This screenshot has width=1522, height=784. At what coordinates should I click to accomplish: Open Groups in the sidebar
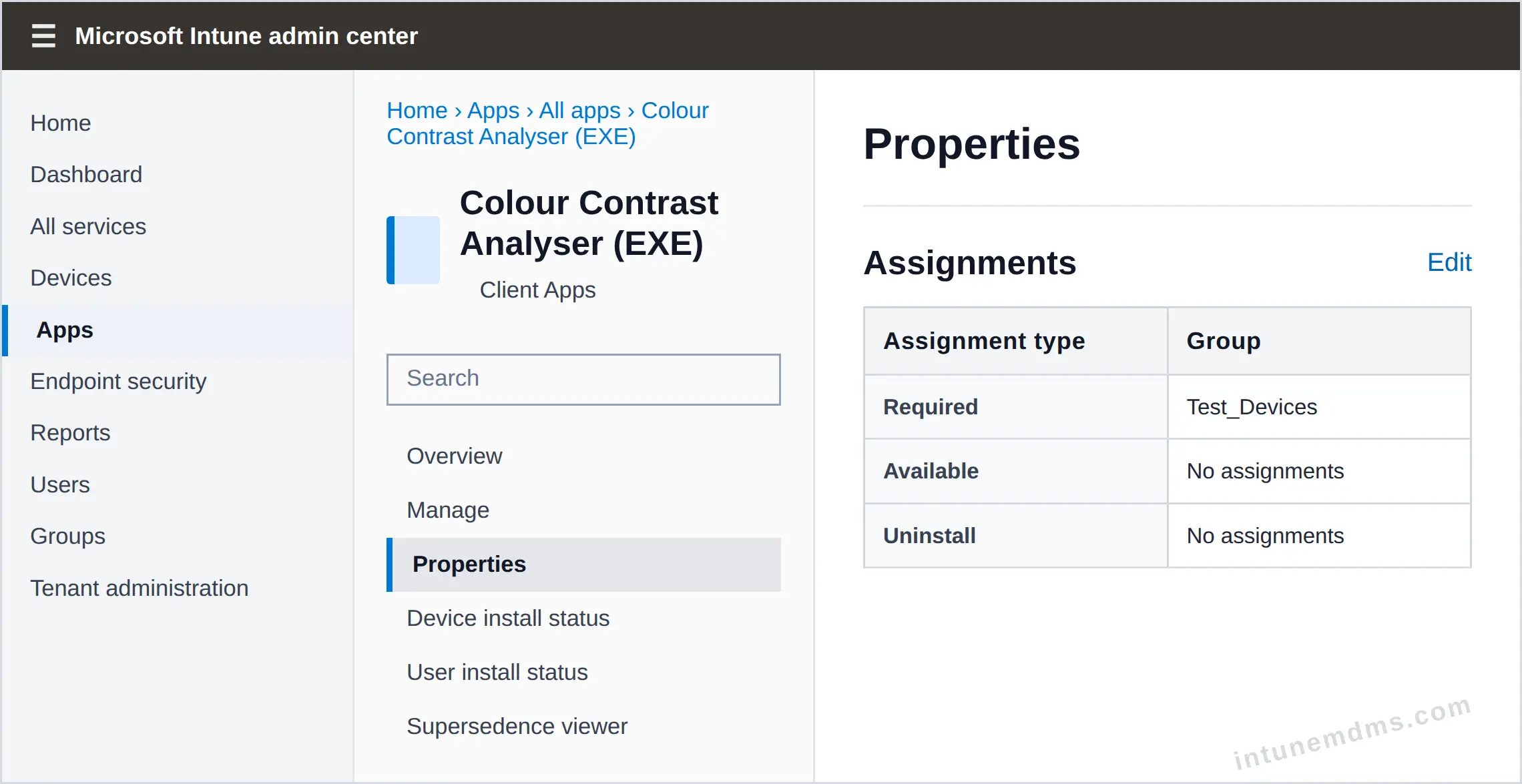[x=67, y=536]
